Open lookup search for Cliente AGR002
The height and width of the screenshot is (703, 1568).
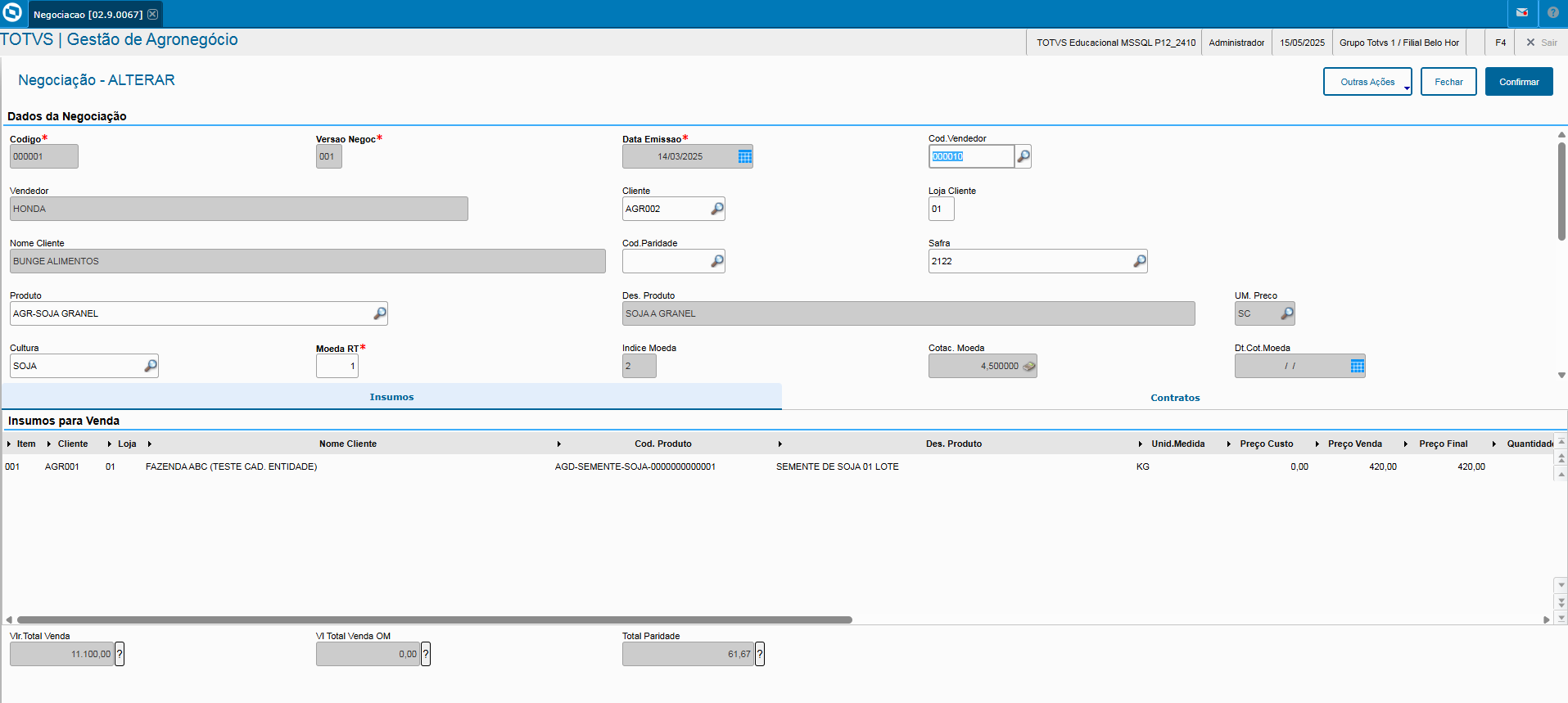click(717, 209)
